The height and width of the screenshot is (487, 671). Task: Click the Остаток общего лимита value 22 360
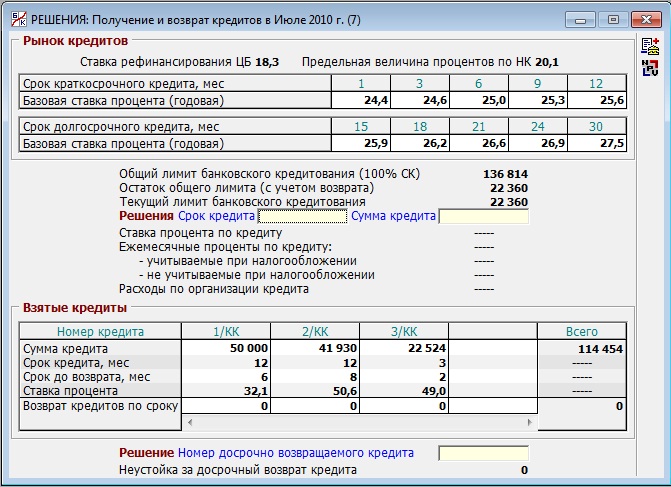(509, 188)
